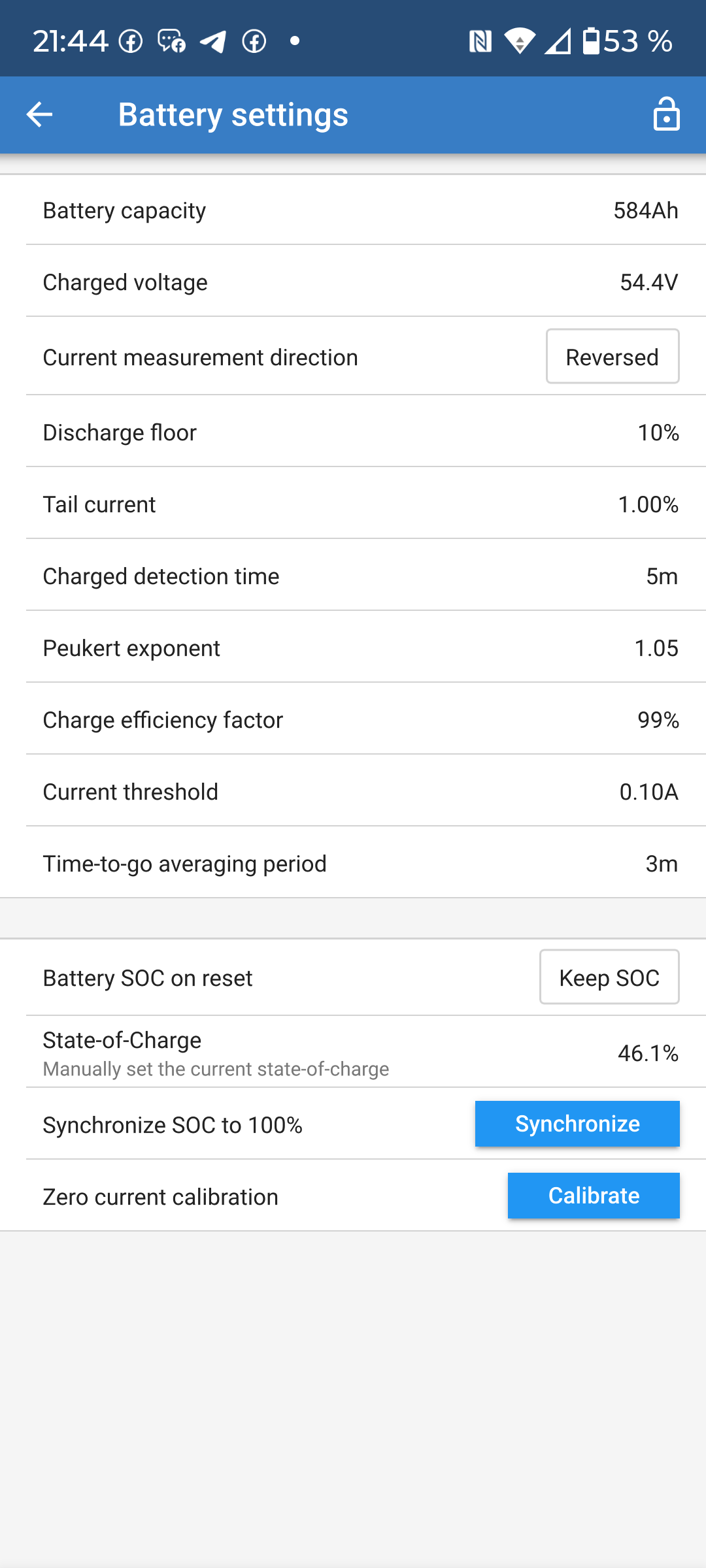Tap the NFC status bar icon
The height and width of the screenshot is (1568, 706).
tap(480, 42)
